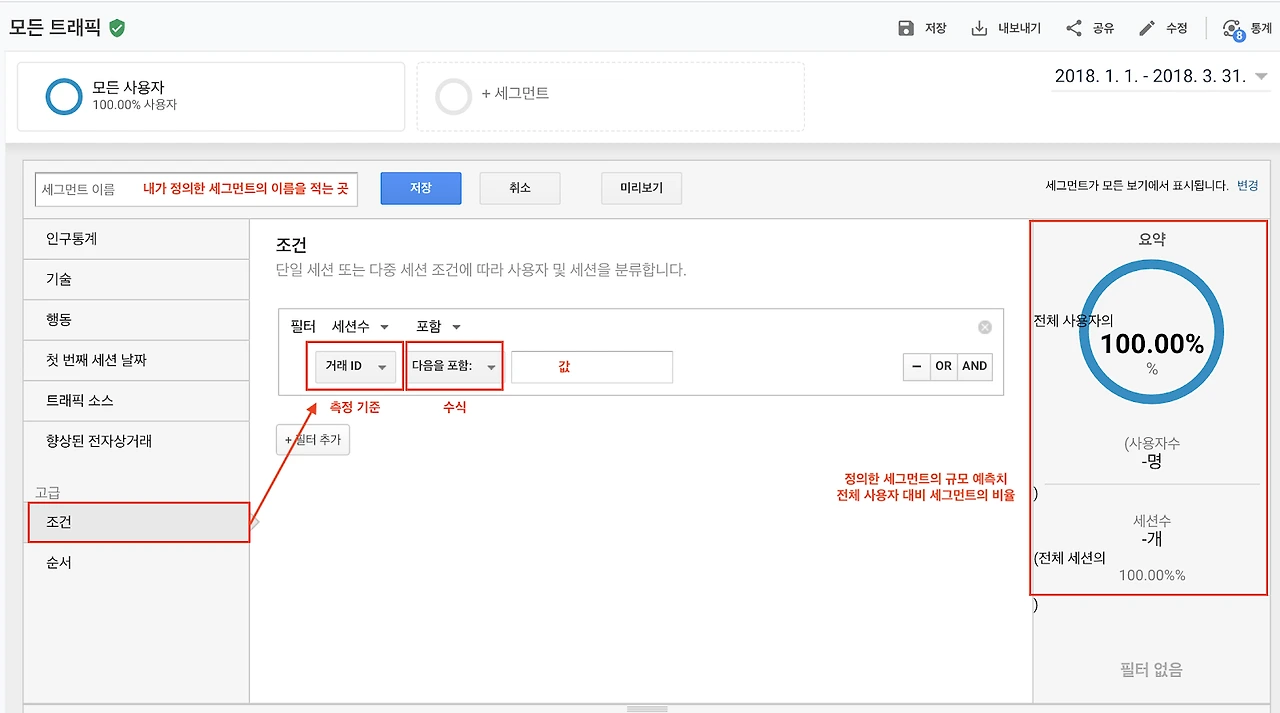
Task: Click the filter value input field
Action: click(592, 367)
